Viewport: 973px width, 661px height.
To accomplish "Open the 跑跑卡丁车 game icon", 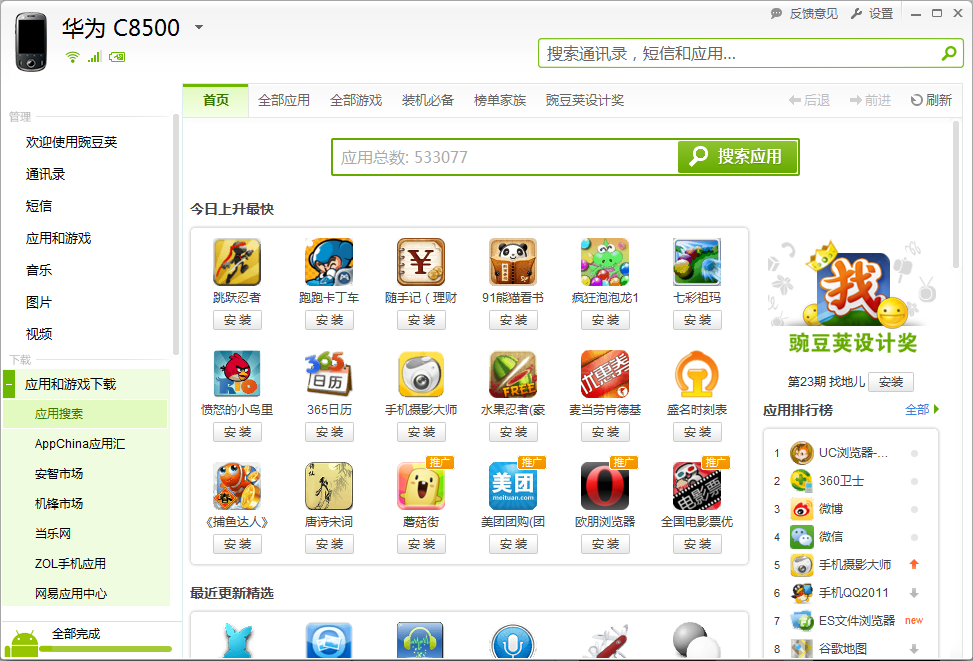I will (x=329, y=262).
